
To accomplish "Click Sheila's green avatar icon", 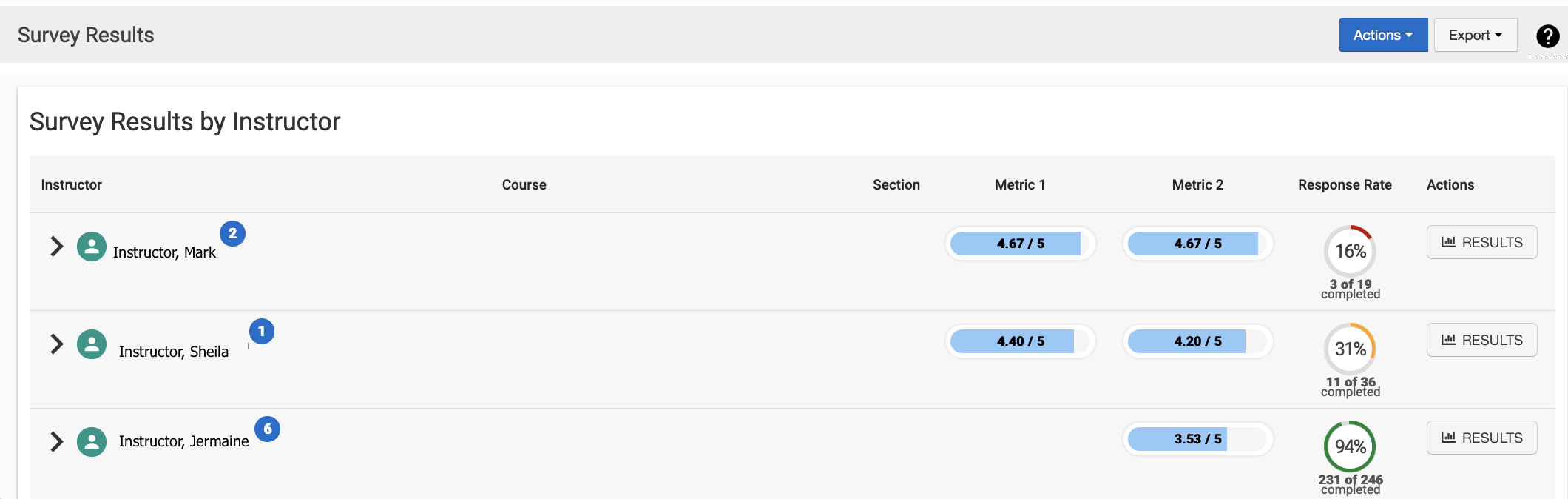I will pos(92,344).
